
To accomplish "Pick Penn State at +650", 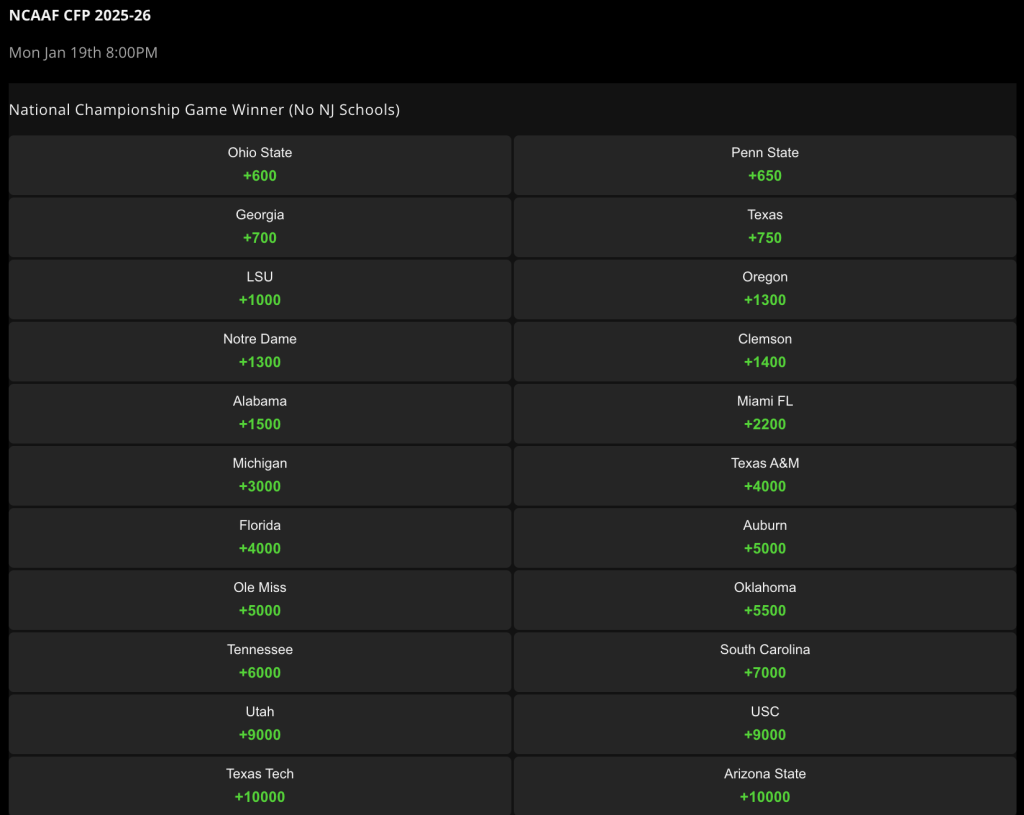I will 765,165.
